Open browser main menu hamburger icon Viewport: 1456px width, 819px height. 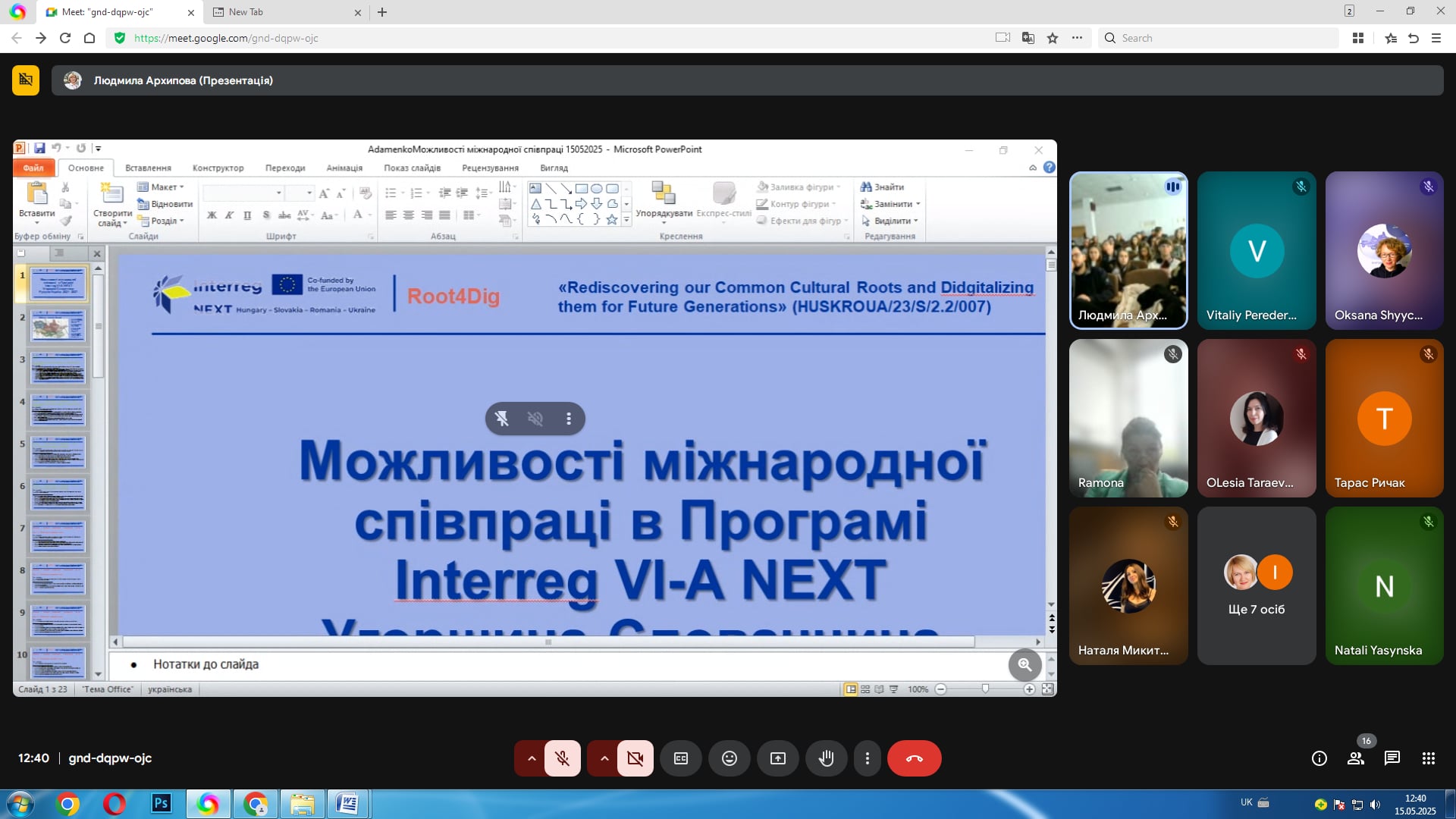(x=1436, y=38)
